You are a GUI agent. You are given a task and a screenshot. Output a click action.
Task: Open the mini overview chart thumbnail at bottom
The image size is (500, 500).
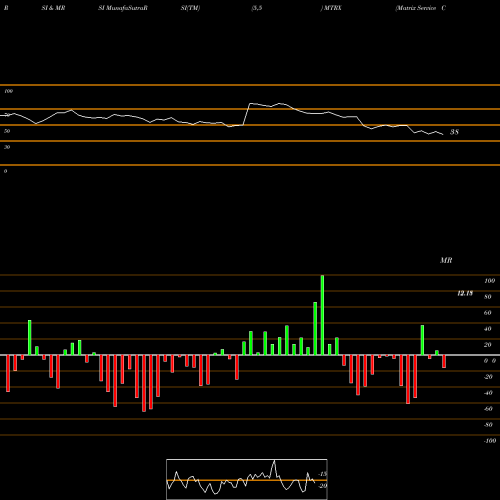[247, 479]
